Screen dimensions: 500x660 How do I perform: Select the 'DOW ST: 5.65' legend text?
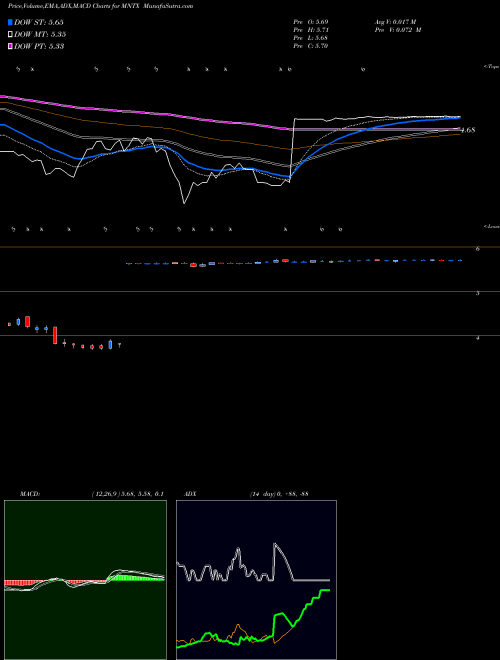tap(39, 22)
